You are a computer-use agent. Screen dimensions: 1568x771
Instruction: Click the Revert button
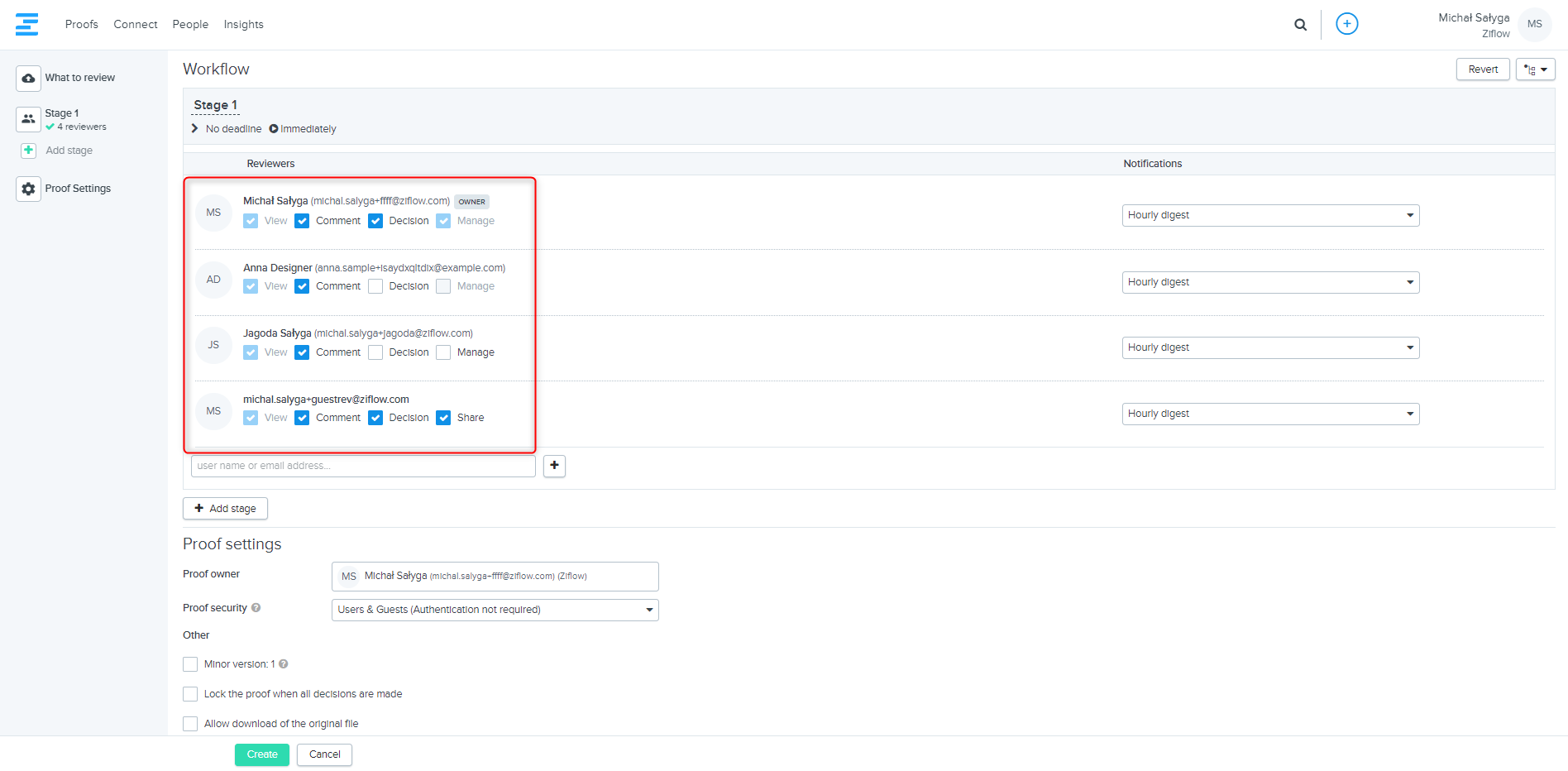(x=1482, y=69)
